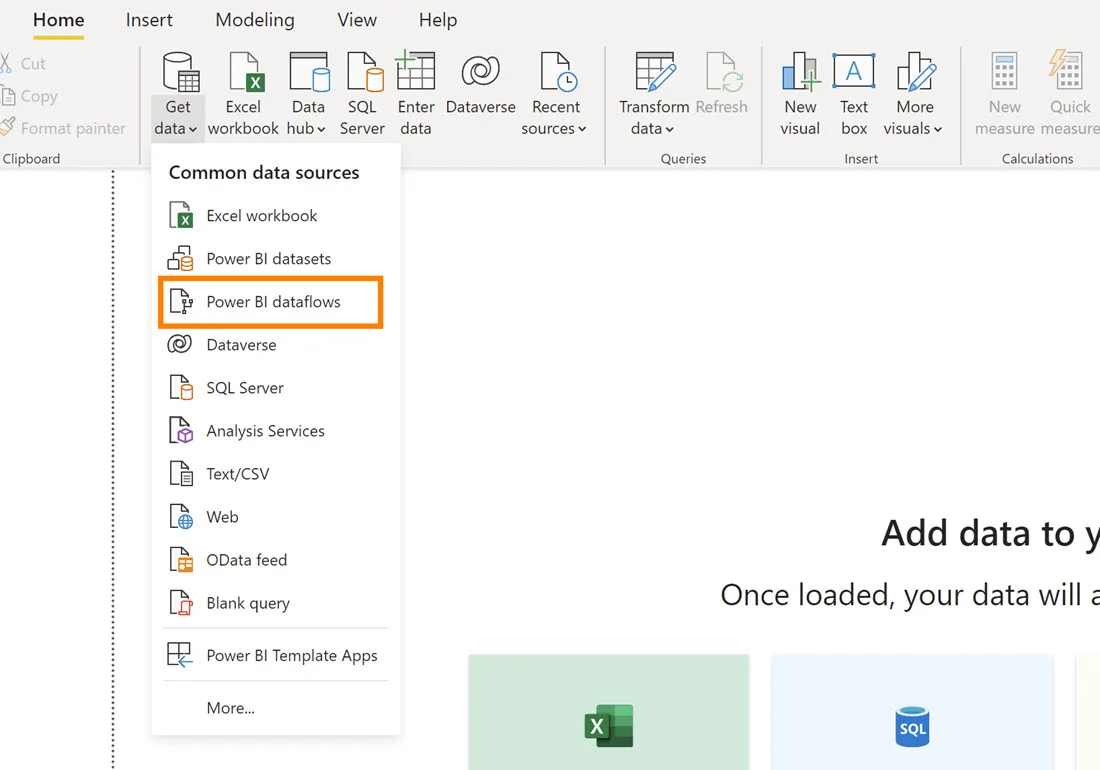Select Analysis Services from the menu
This screenshot has width=1100, height=770.
275,431
